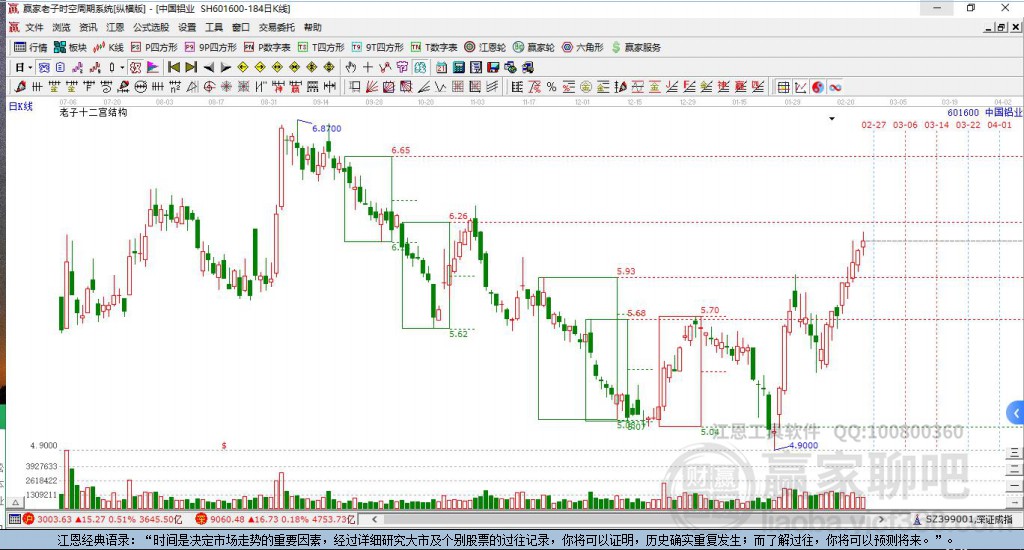This screenshot has width=1024, height=550.
Task: Expand the blue side panel arrow
Action: point(1016,413)
